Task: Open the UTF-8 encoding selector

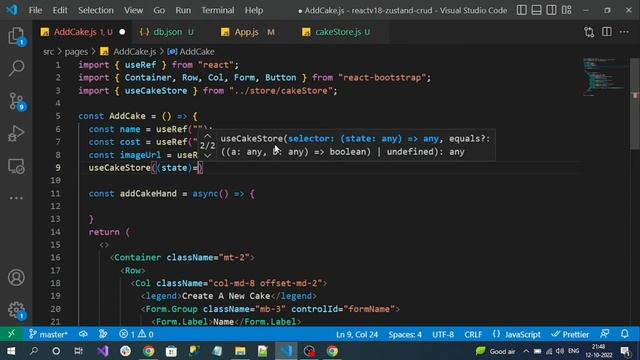Action: tap(443, 334)
